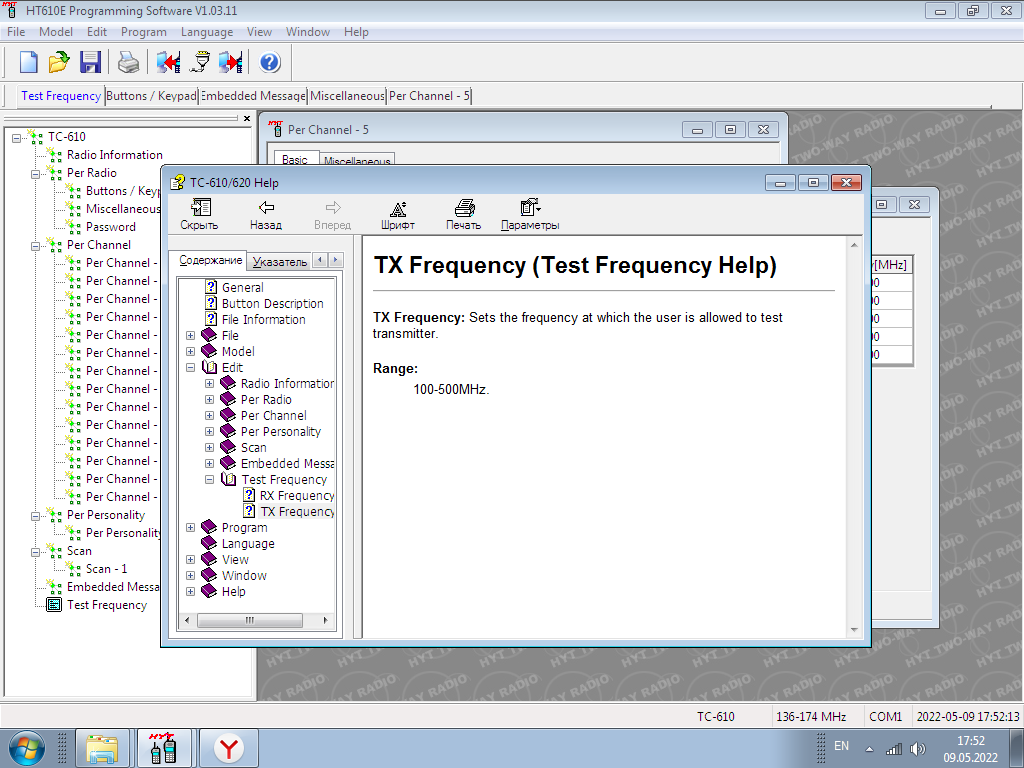1024x768 pixels.
Task: Expand the Program book in help contents
Action: (191, 528)
